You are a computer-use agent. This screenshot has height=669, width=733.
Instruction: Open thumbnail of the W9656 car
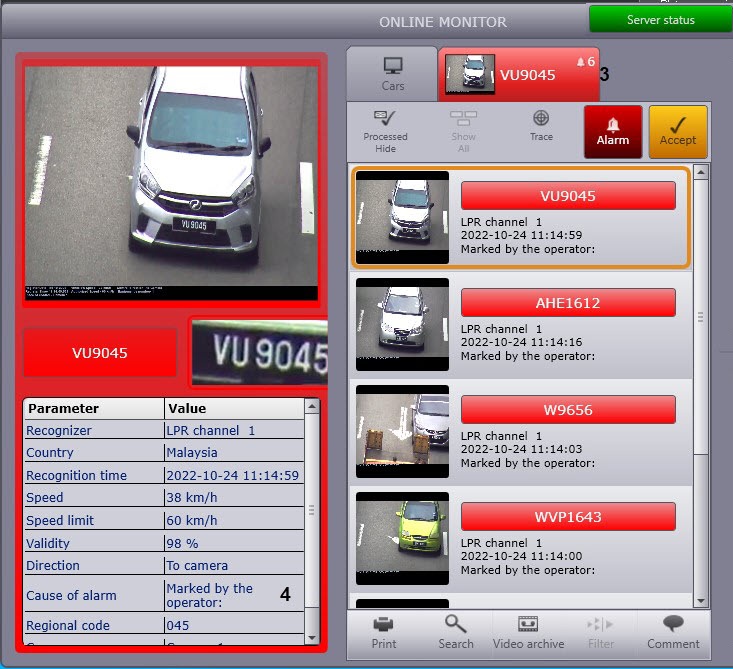pos(402,432)
